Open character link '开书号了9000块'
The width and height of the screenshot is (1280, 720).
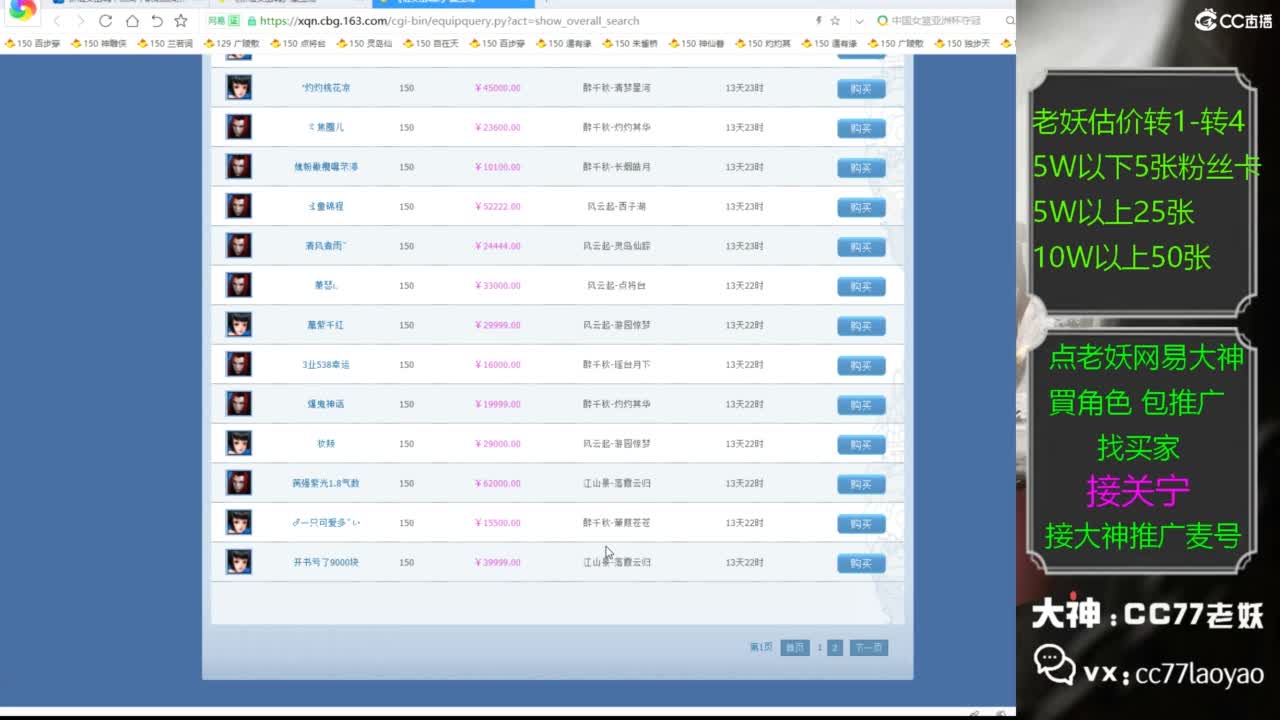click(326, 563)
